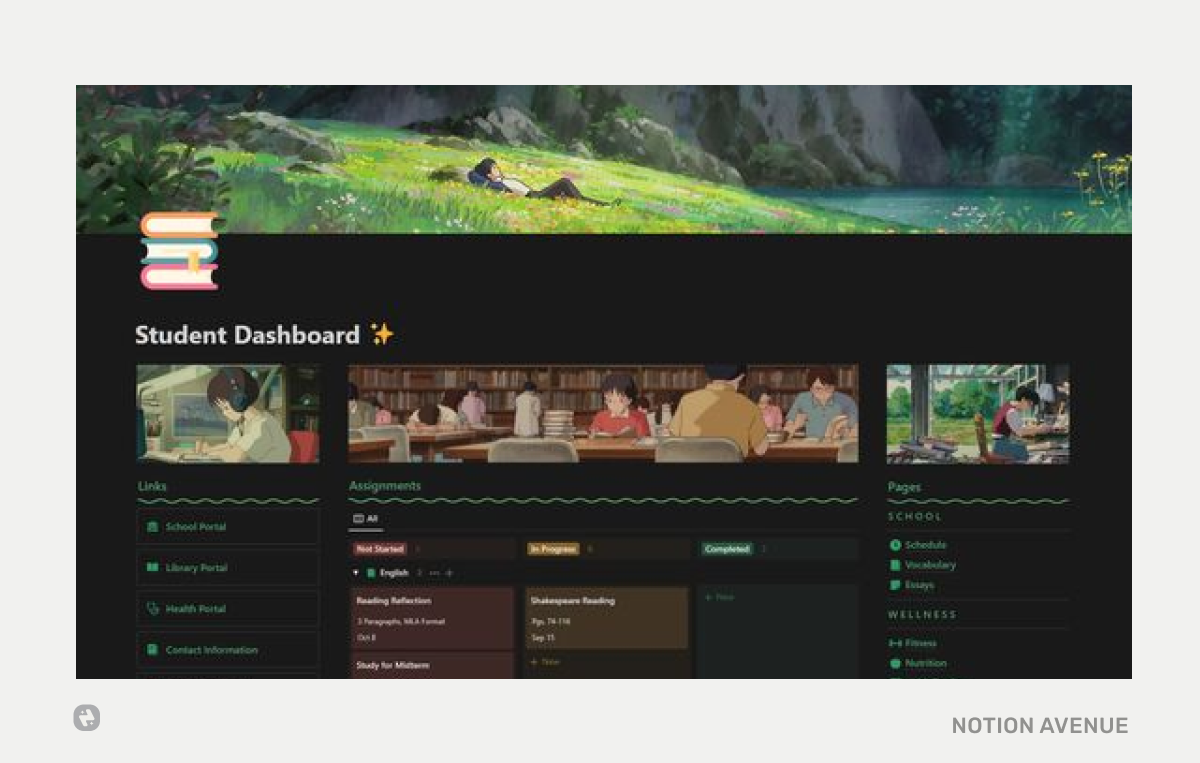Click the library study scene image
1200x763 pixels.
point(603,414)
